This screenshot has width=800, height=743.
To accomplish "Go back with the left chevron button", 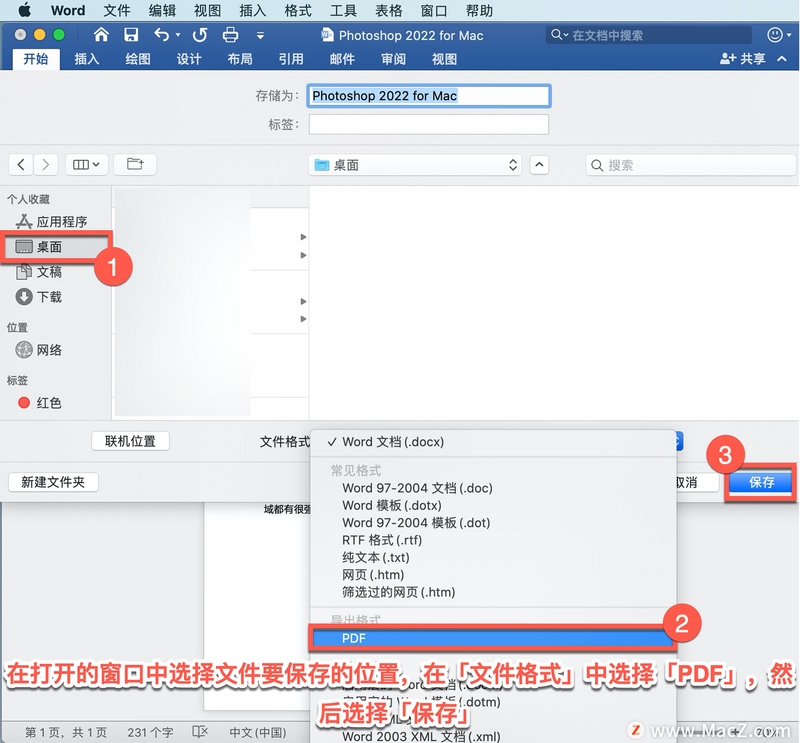I will coord(21,164).
